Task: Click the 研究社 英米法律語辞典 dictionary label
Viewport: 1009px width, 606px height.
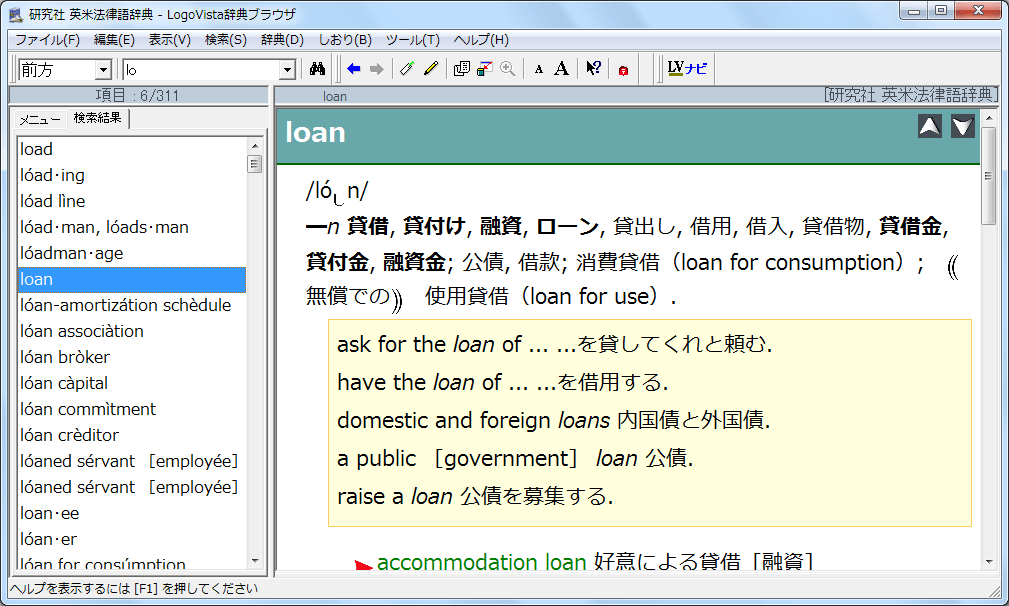Action: coord(911,95)
